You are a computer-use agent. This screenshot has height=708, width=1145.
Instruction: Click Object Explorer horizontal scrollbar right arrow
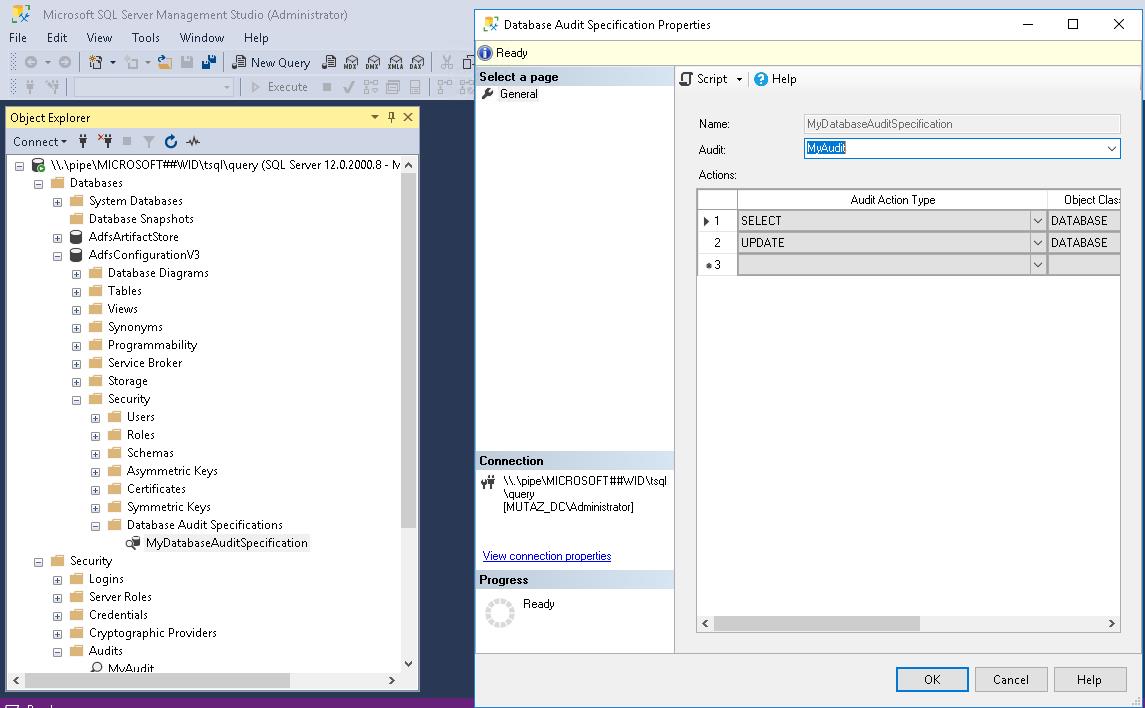pyautogui.click(x=391, y=680)
